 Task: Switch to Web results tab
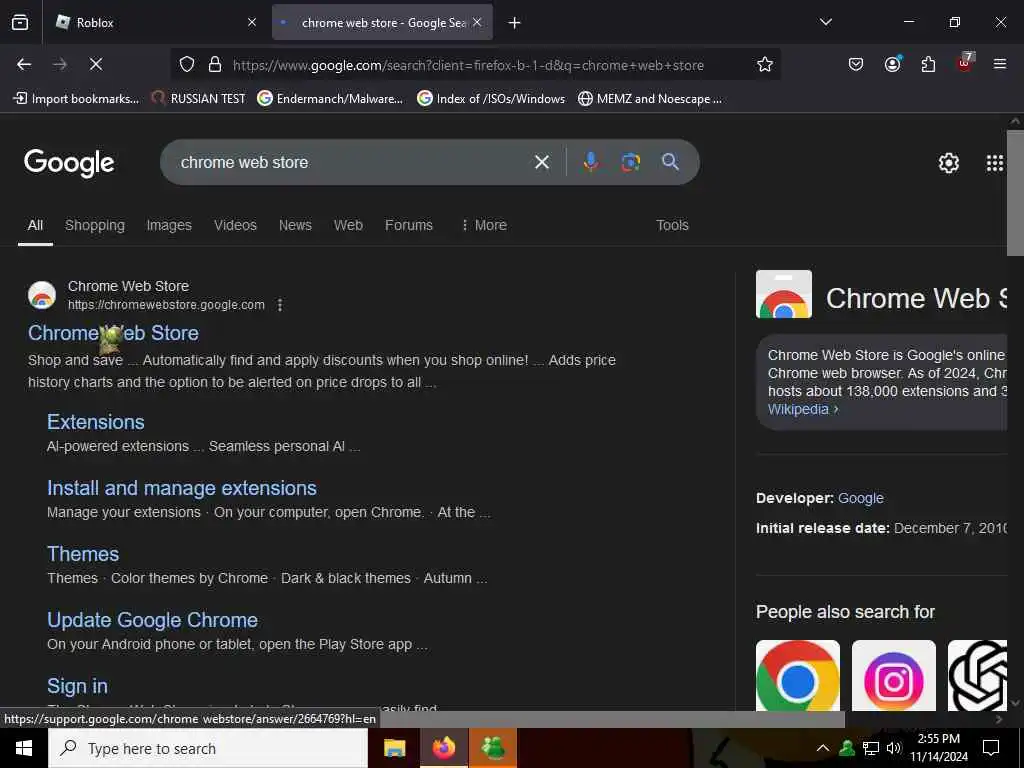point(348,225)
